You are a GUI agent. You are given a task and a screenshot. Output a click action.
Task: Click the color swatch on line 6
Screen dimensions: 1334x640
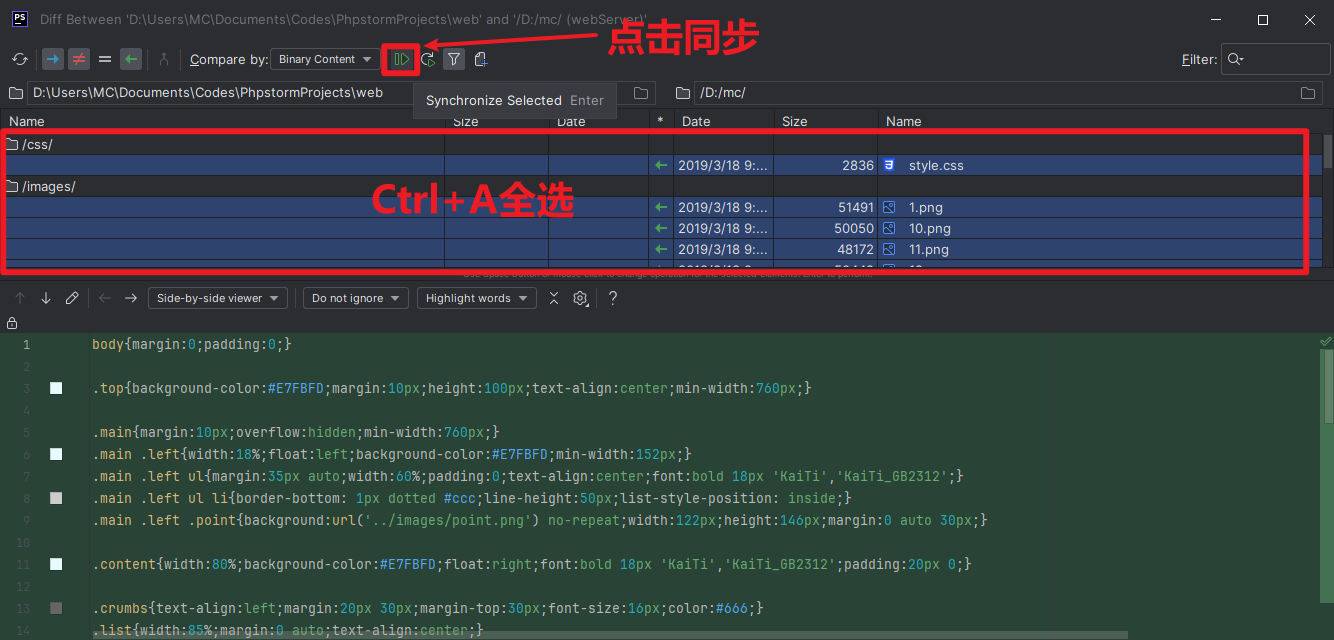[56, 454]
